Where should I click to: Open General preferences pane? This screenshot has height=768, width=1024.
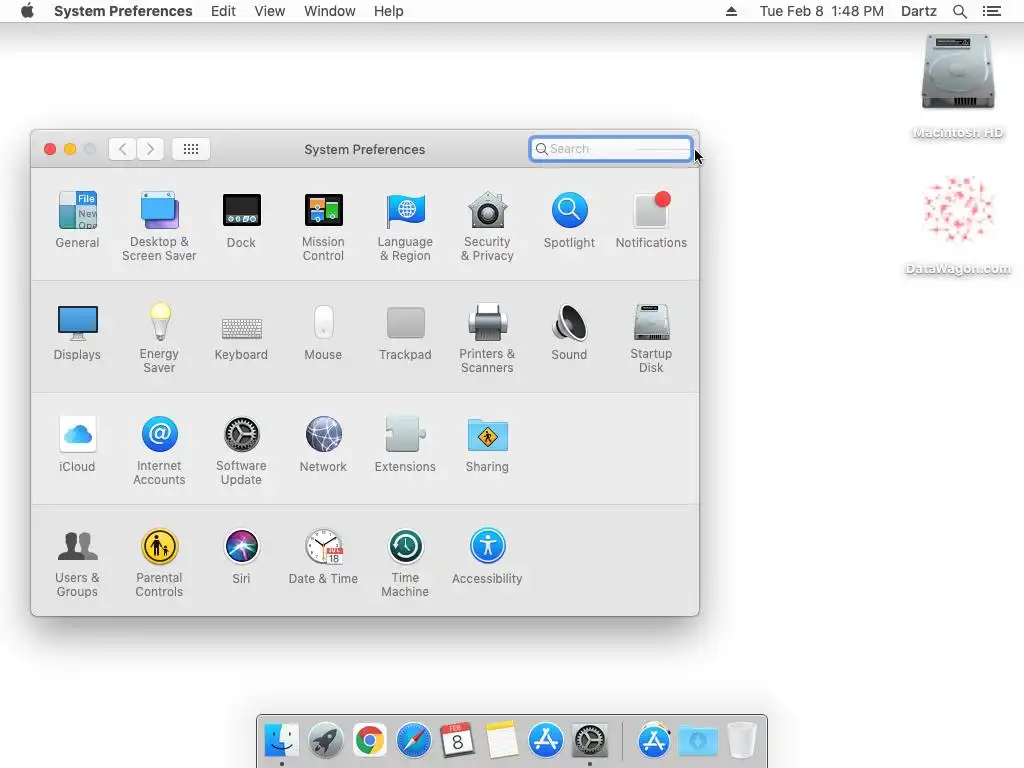click(x=77, y=219)
